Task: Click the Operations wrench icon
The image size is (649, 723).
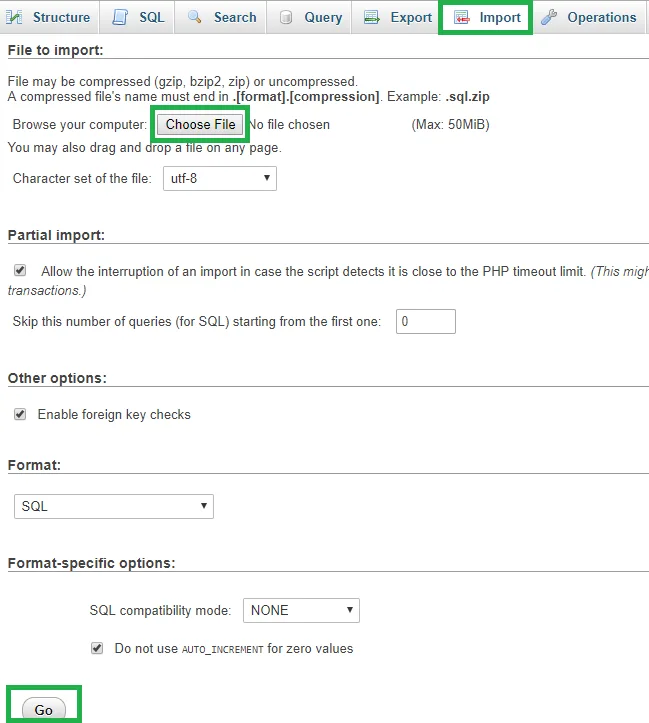Action: click(549, 17)
